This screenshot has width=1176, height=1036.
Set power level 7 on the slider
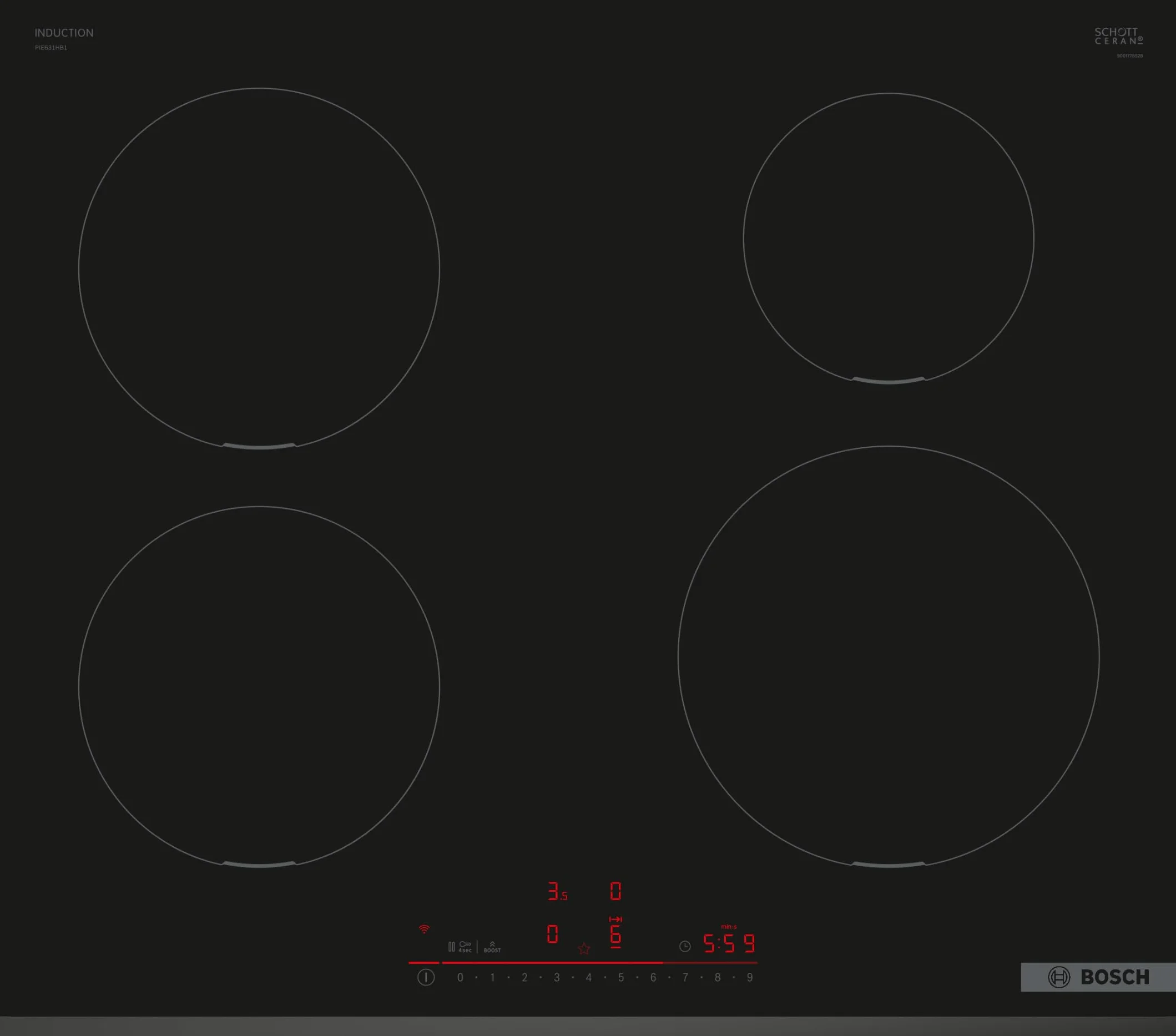click(x=685, y=977)
